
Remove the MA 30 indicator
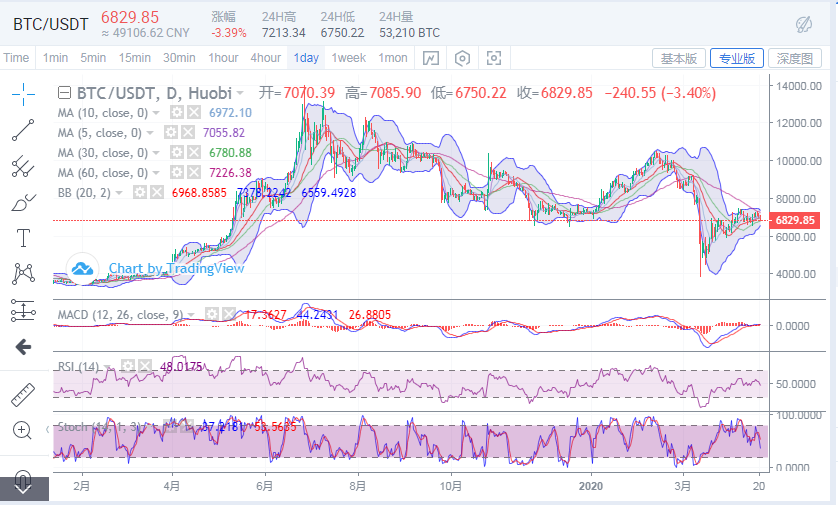click(194, 153)
